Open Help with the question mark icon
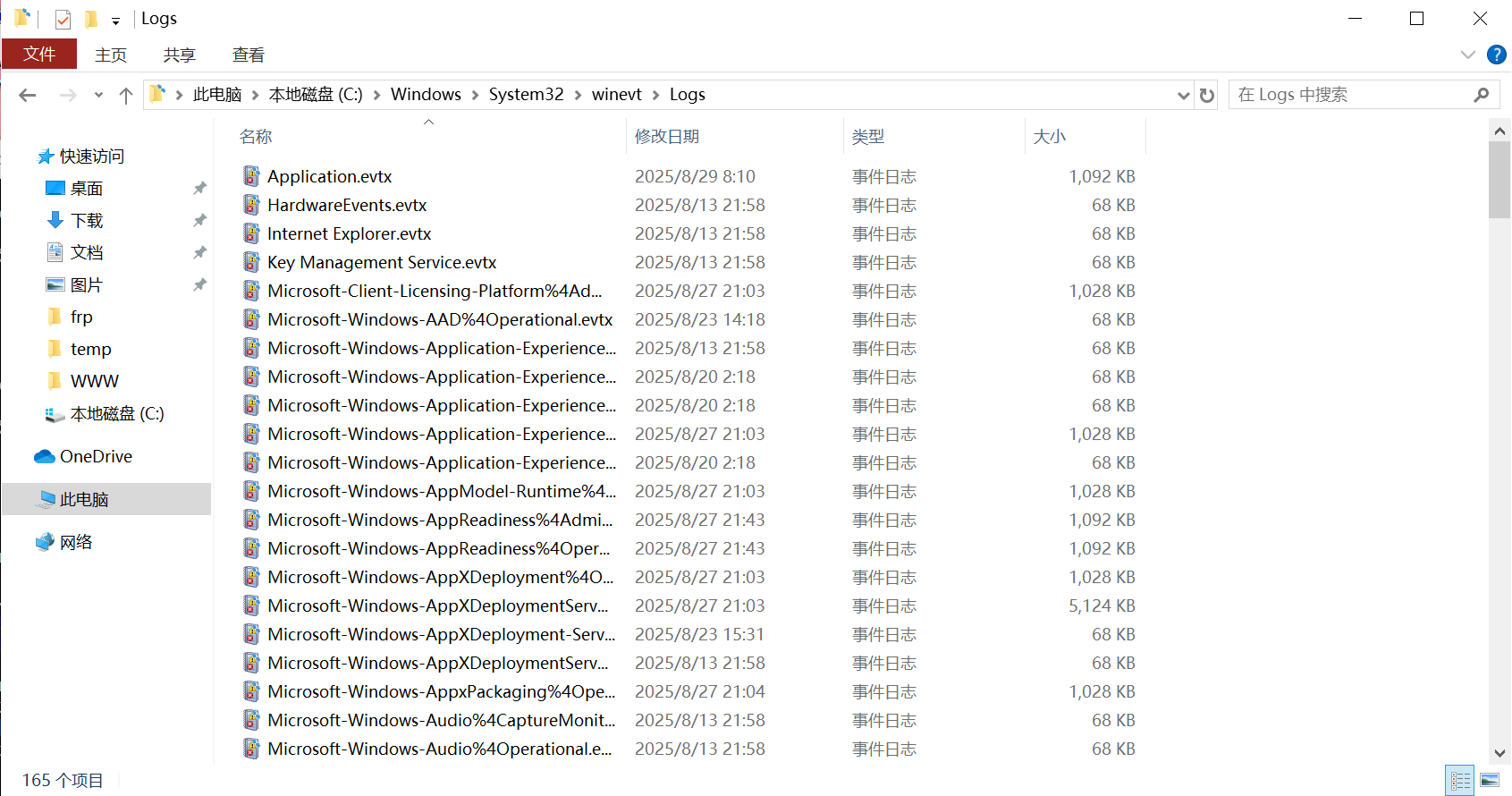 (x=1496, y=55)
